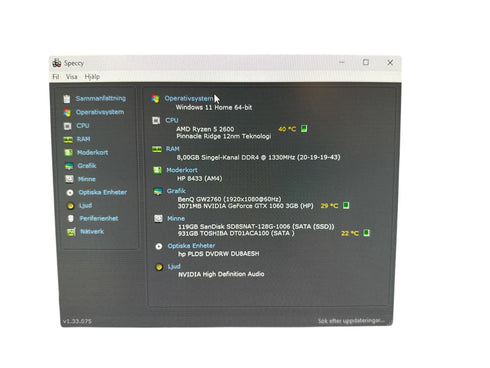Click the Operativsystem heading in summary panel
This screenshot has width=490, height=368.
click(x=189, y=99)
